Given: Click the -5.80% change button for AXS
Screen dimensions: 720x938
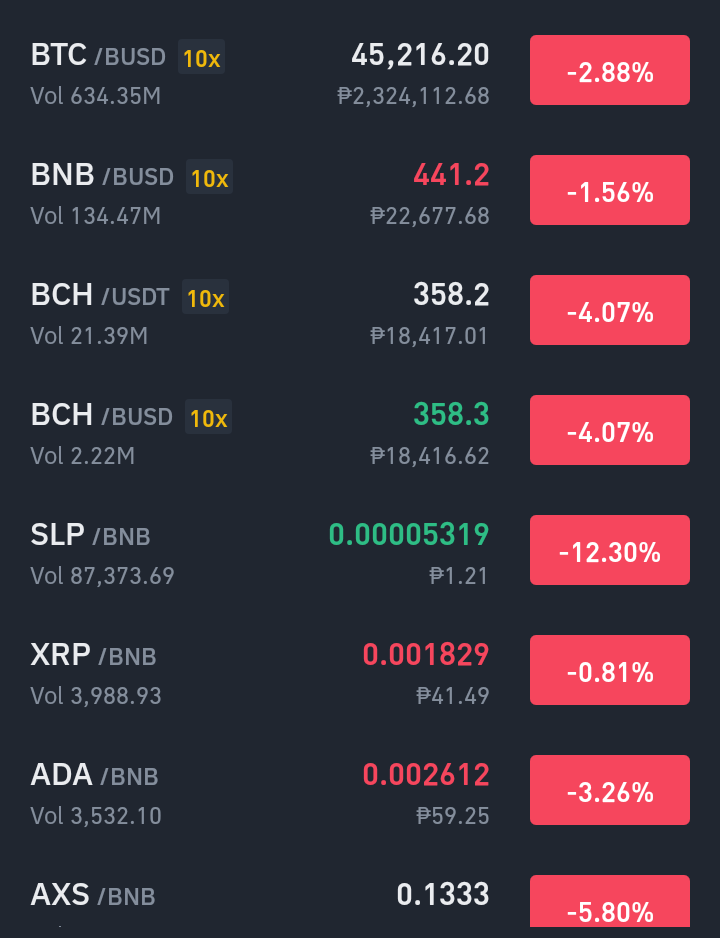Looking at the screenshot, I should 610,902.
